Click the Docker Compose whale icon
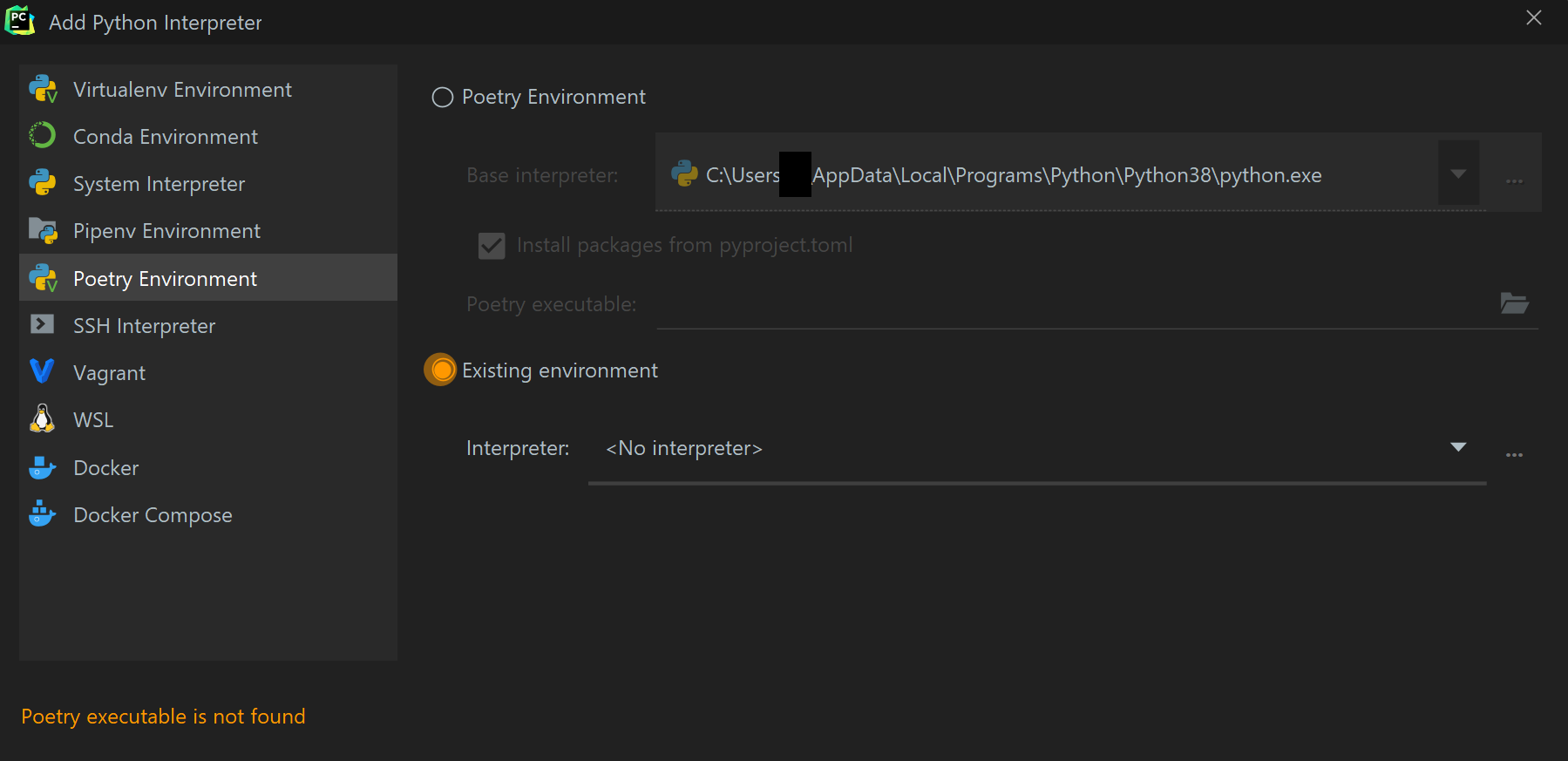The width and height of the screenshot is (1568, 761). tap(42, 513)
